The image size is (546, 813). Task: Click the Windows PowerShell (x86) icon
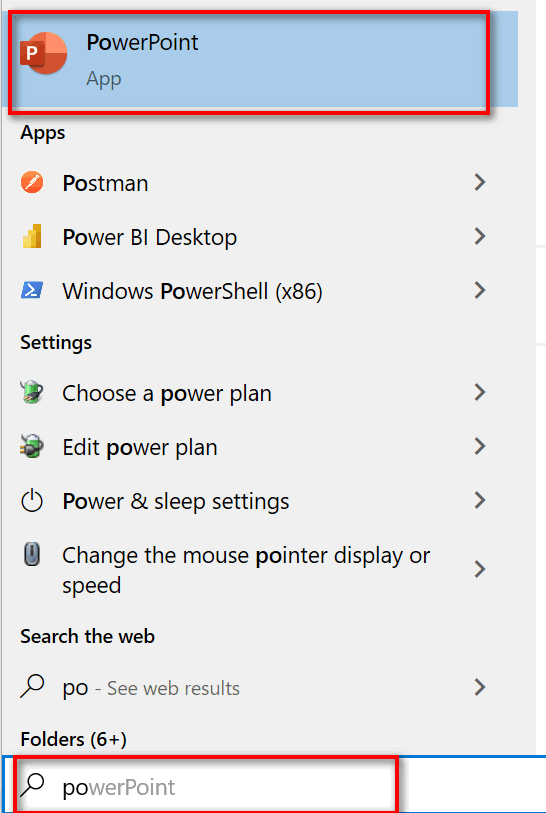click(32, 290)
